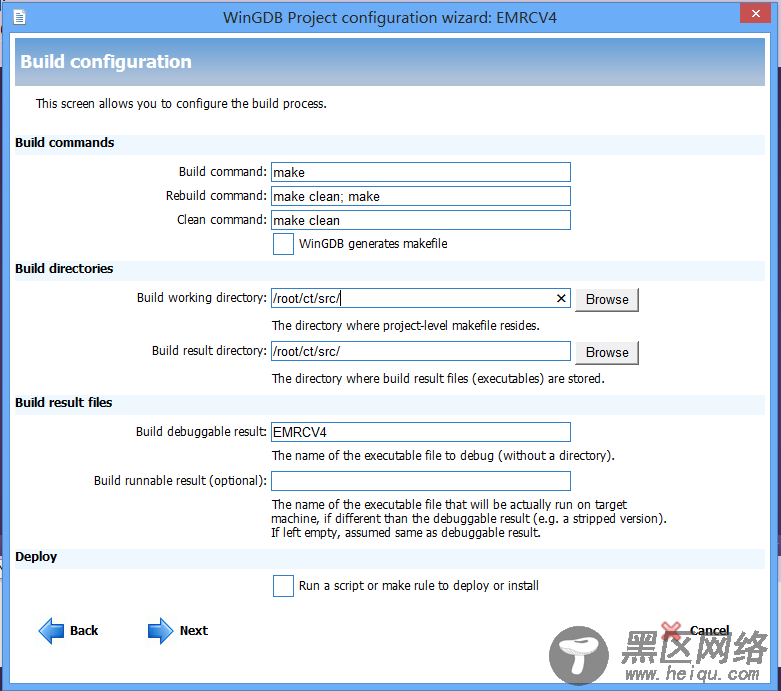Enable WinGDB generates makefile checkbox

tap(283, 244)
